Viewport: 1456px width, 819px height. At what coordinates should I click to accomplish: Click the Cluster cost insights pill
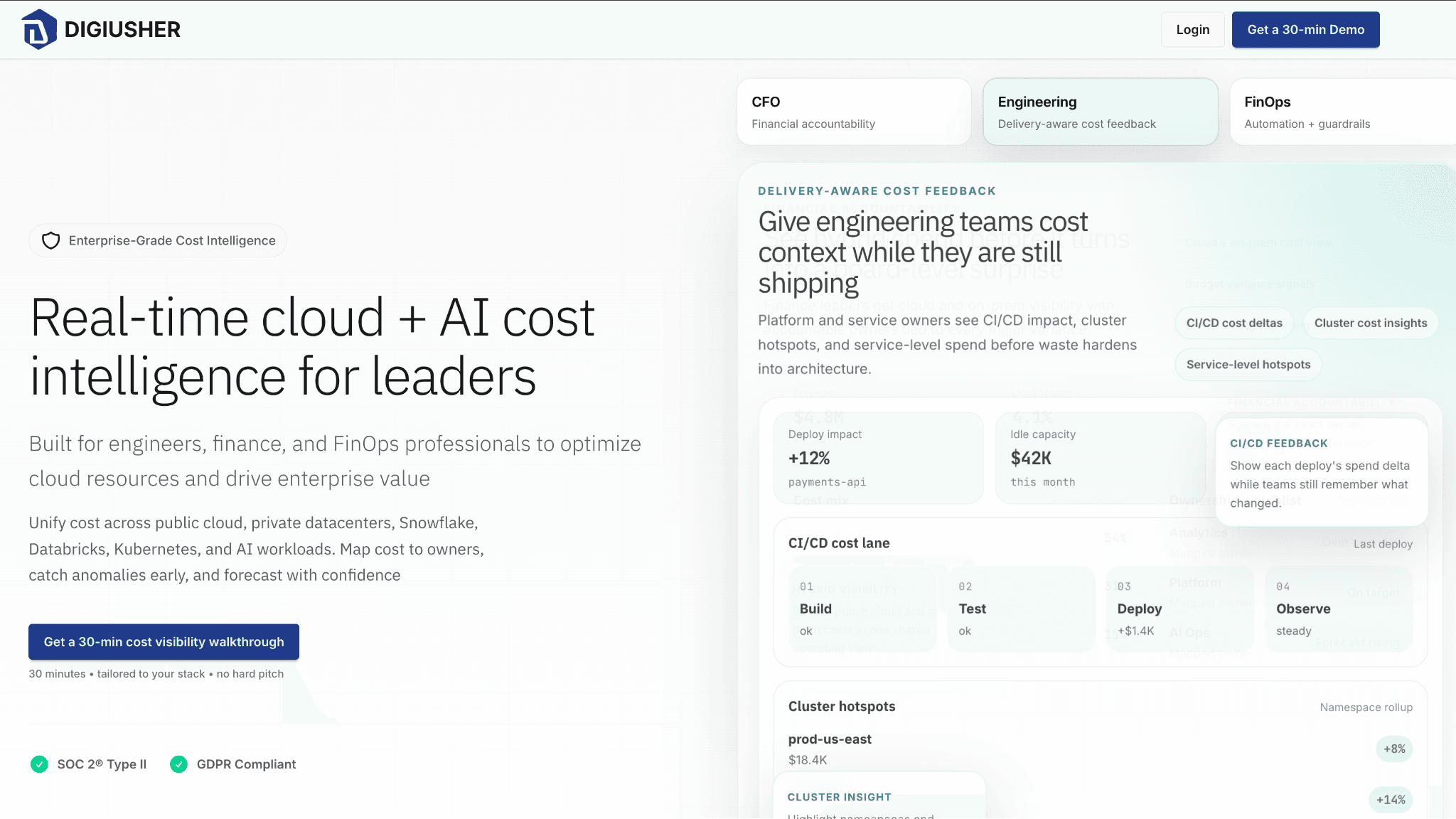coord(1371,323)
